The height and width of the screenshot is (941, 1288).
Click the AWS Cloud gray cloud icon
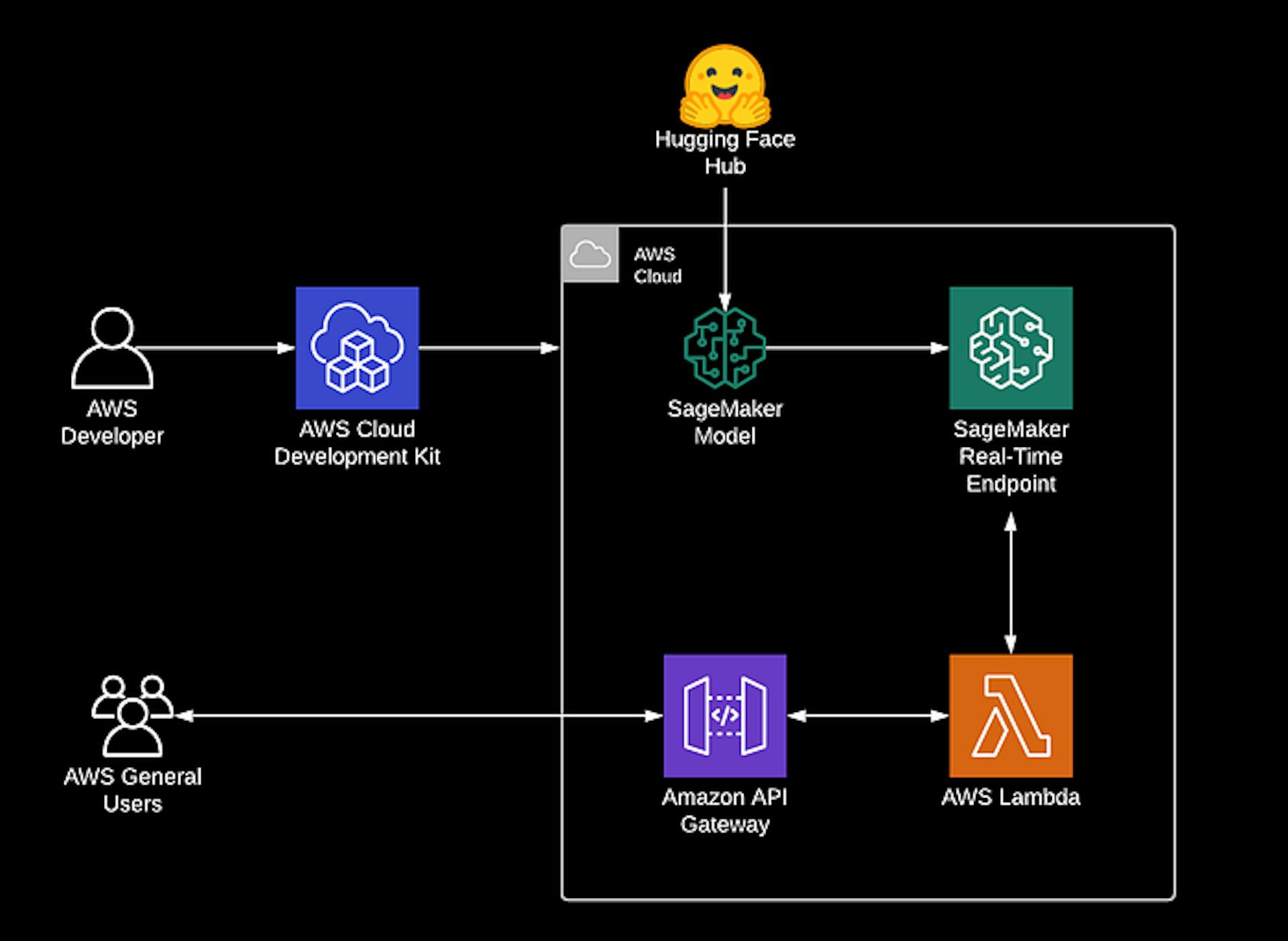[x=590, y=254]
